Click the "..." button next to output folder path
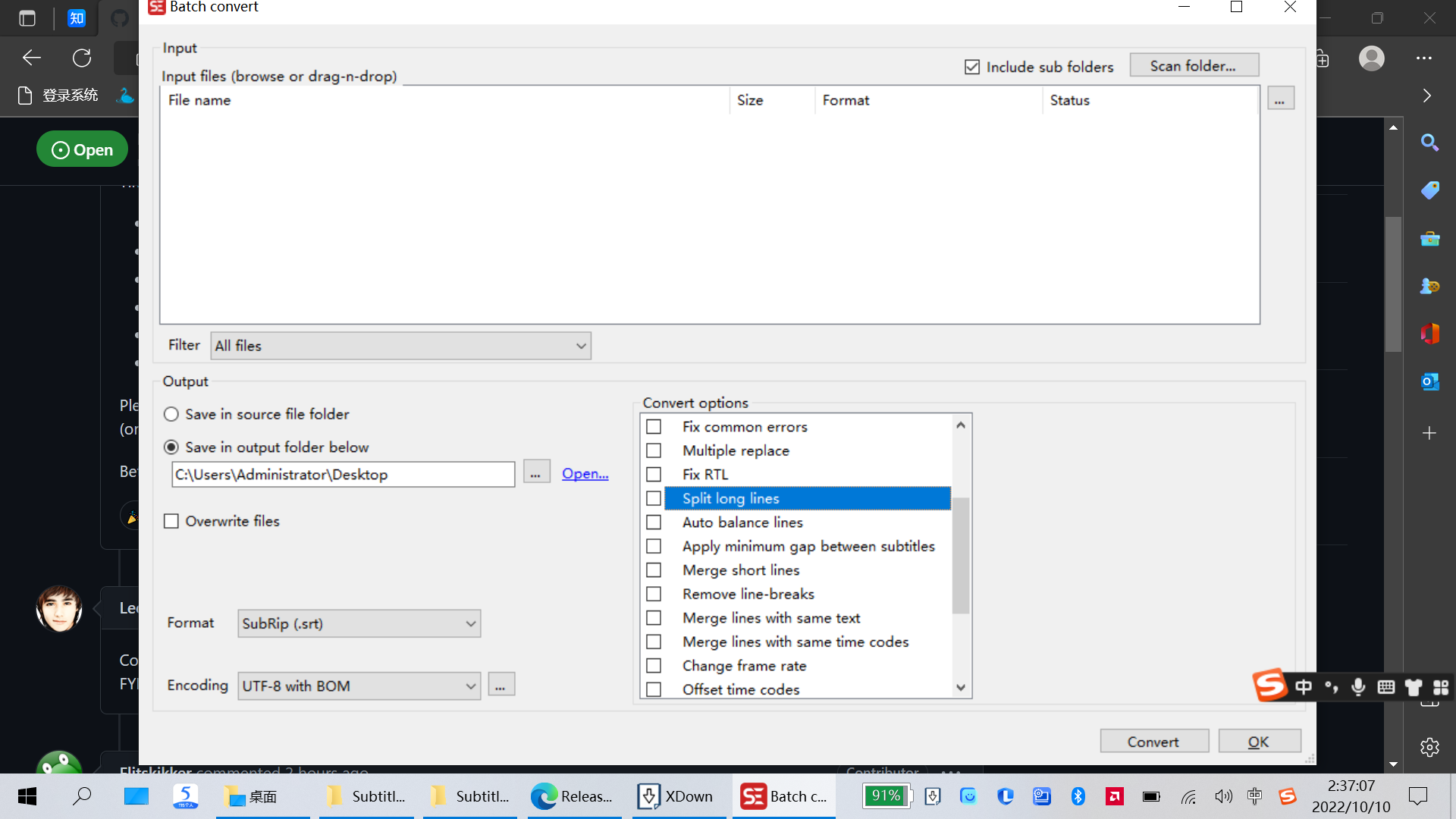 (536, 472)
